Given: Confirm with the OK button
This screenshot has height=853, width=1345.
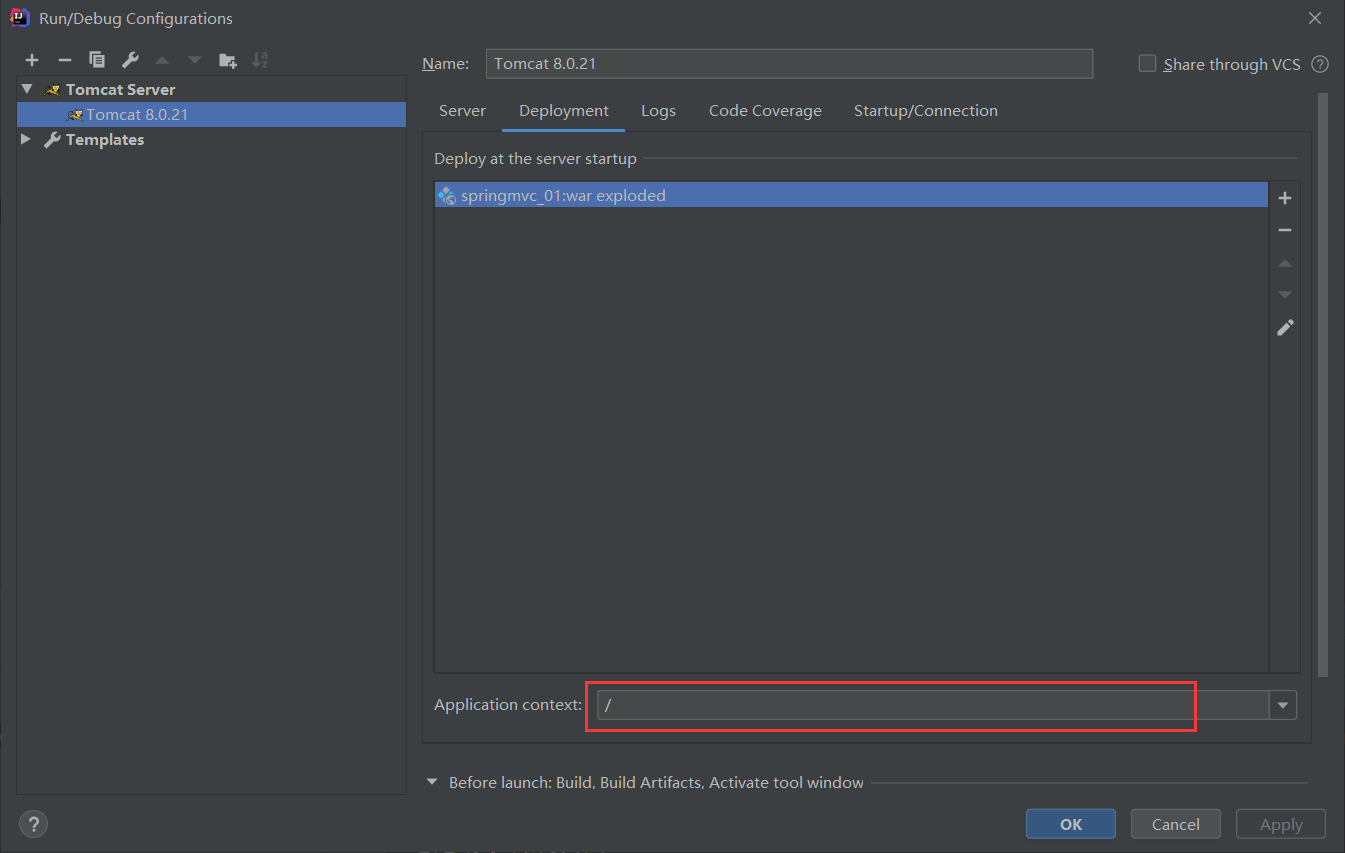Looking at the screenshot, I should click(1071, 824).
